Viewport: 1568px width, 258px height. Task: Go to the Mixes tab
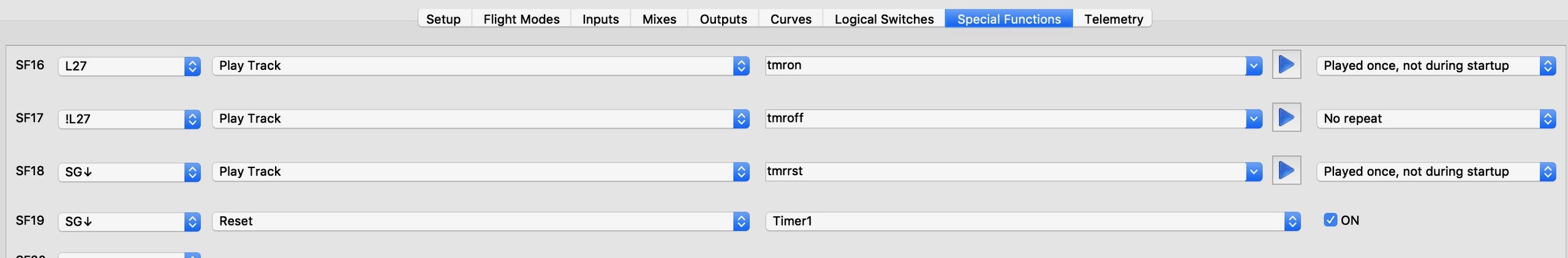659,19
